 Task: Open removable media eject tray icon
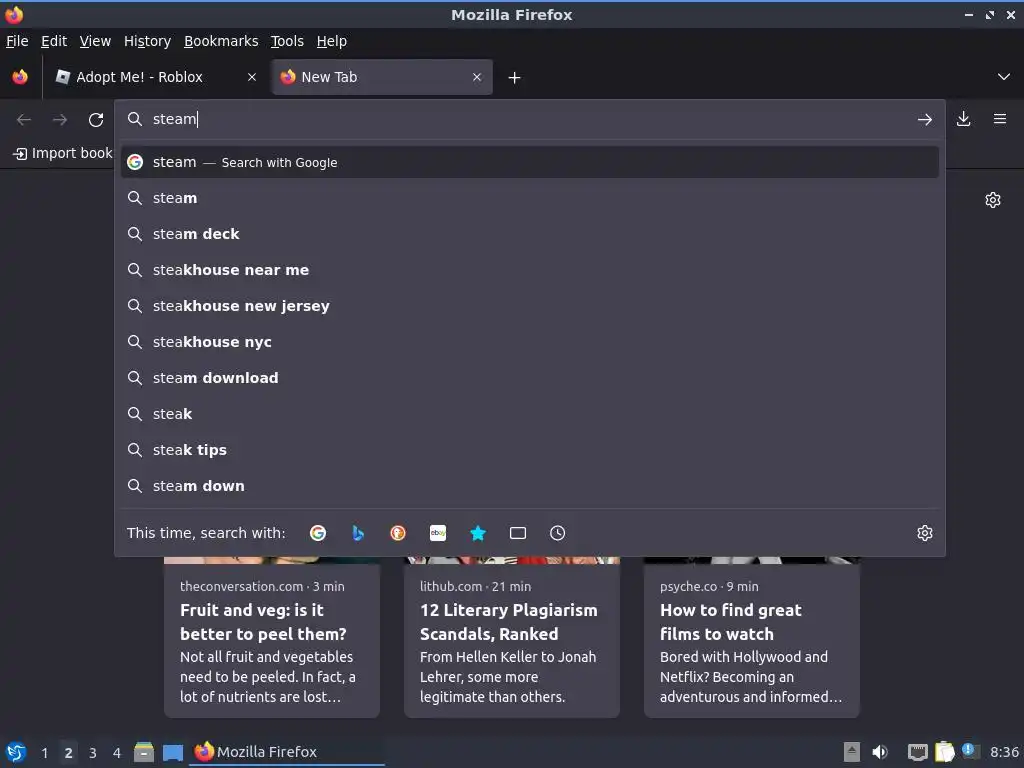tap(852, 752)
